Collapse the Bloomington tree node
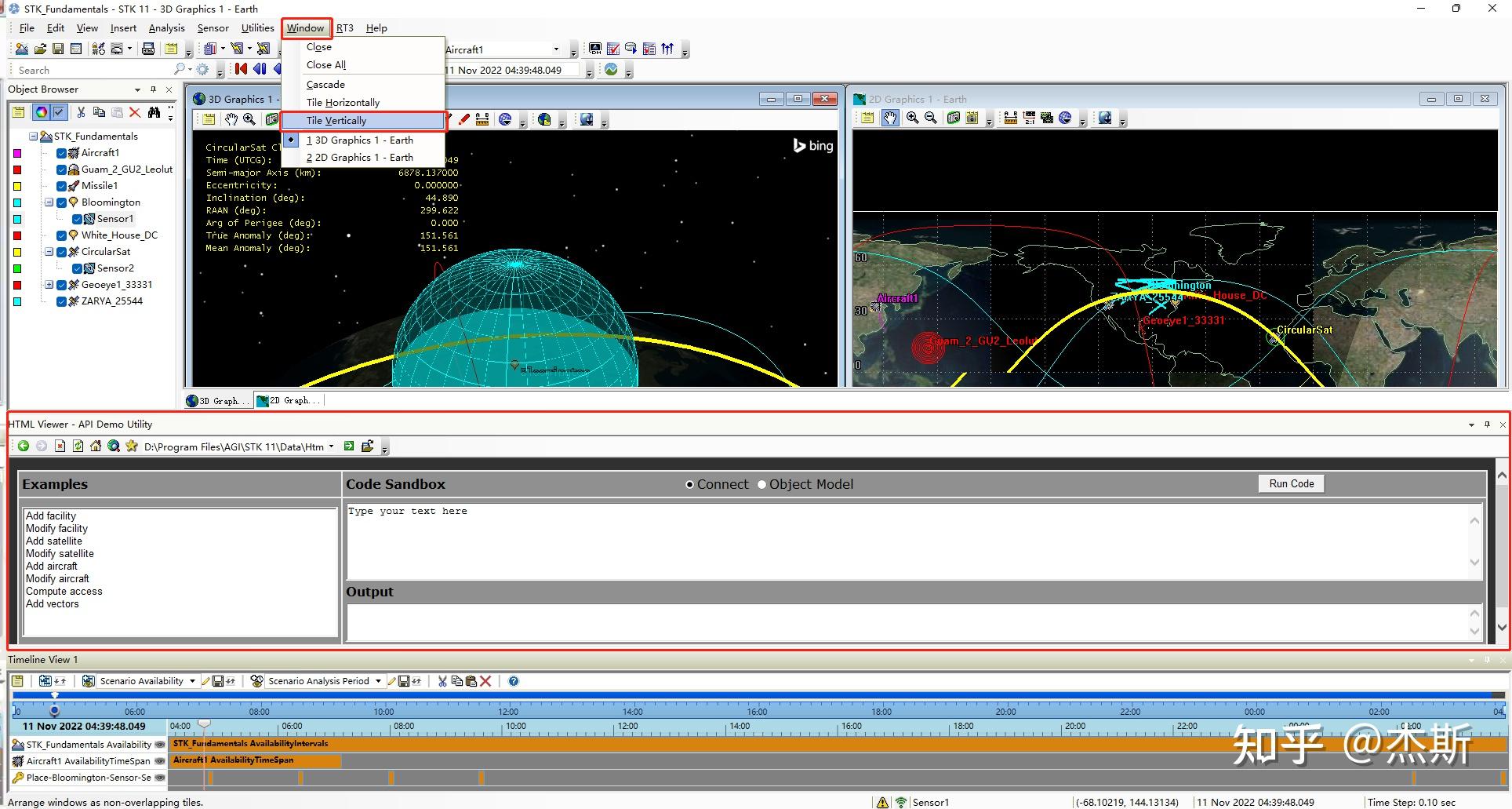This screenshot has width=1512, height=809. (49, 202)
